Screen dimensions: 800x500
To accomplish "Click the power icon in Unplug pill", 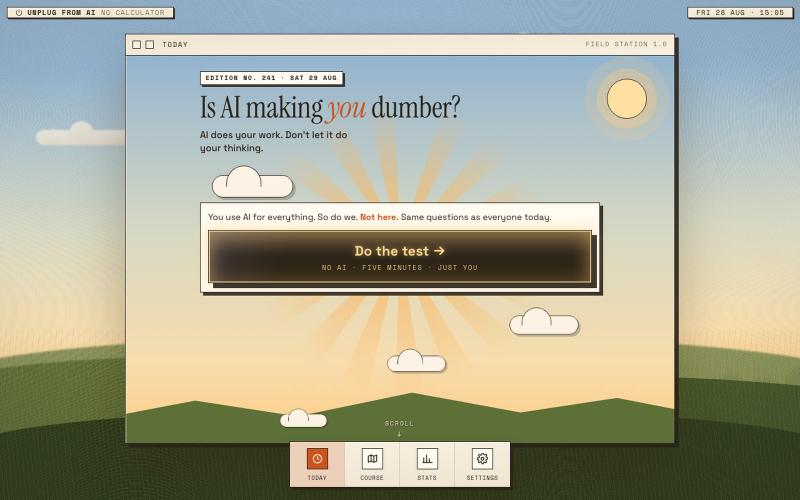I will tap(19, 12).
